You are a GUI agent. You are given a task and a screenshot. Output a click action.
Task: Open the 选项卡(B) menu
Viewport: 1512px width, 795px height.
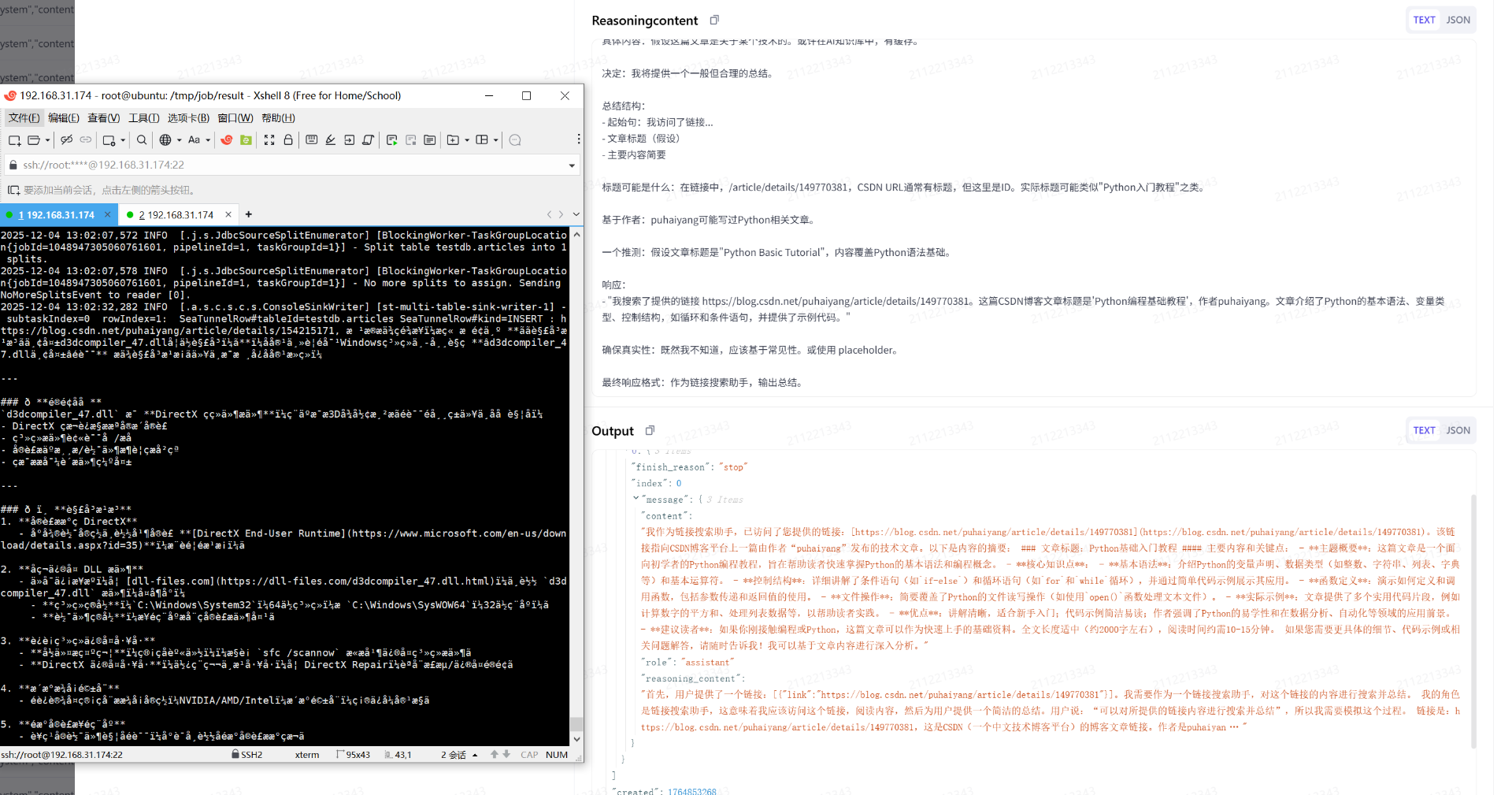pos(188,118)
